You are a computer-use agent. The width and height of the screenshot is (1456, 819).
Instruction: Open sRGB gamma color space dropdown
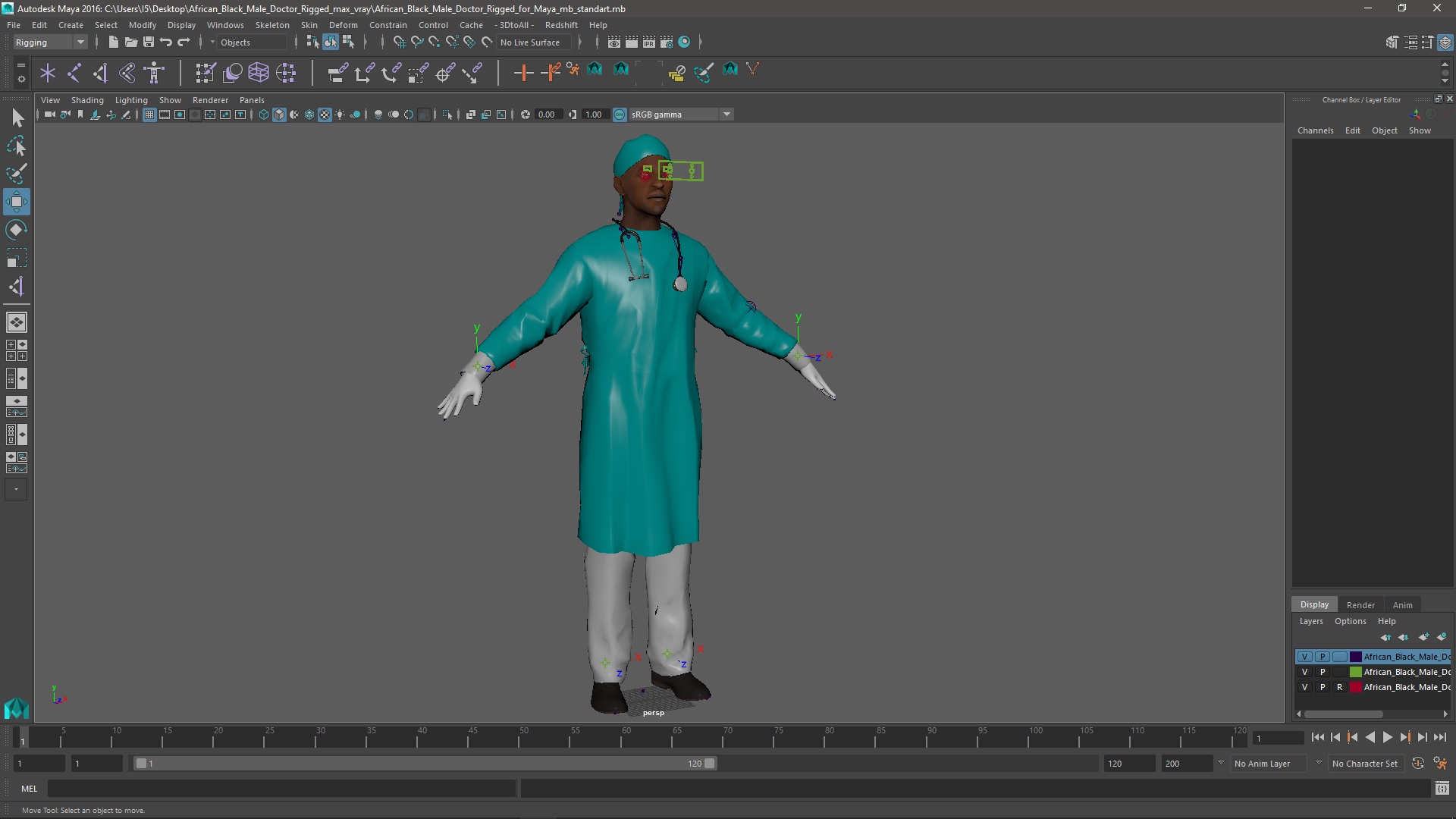point(726,115)
